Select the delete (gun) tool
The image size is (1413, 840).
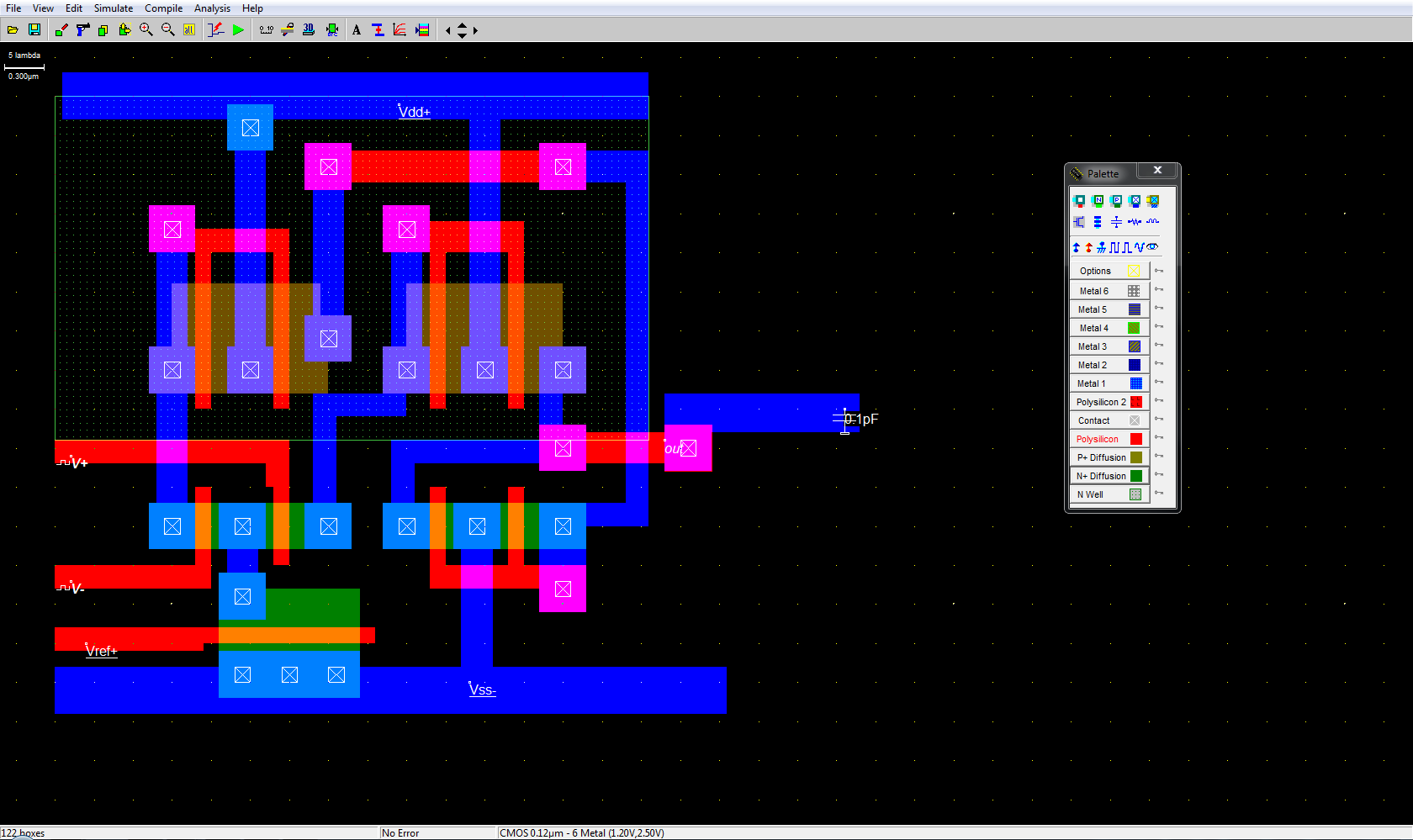click(82, 30)
